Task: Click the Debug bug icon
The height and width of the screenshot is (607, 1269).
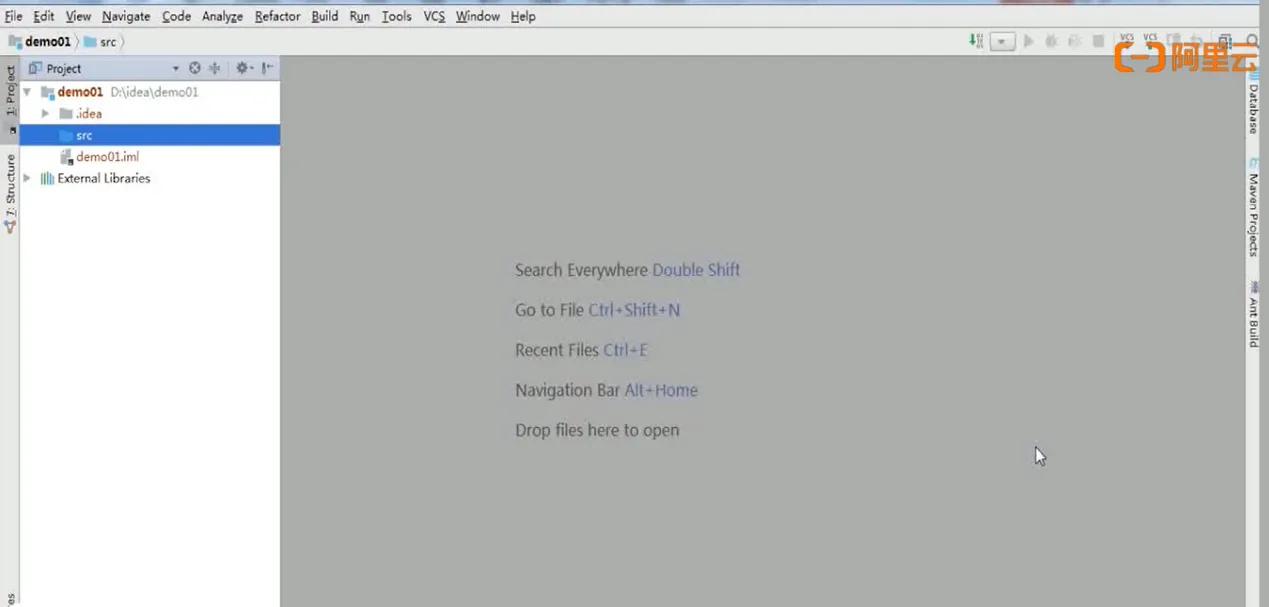Action: pos(1051,41)
